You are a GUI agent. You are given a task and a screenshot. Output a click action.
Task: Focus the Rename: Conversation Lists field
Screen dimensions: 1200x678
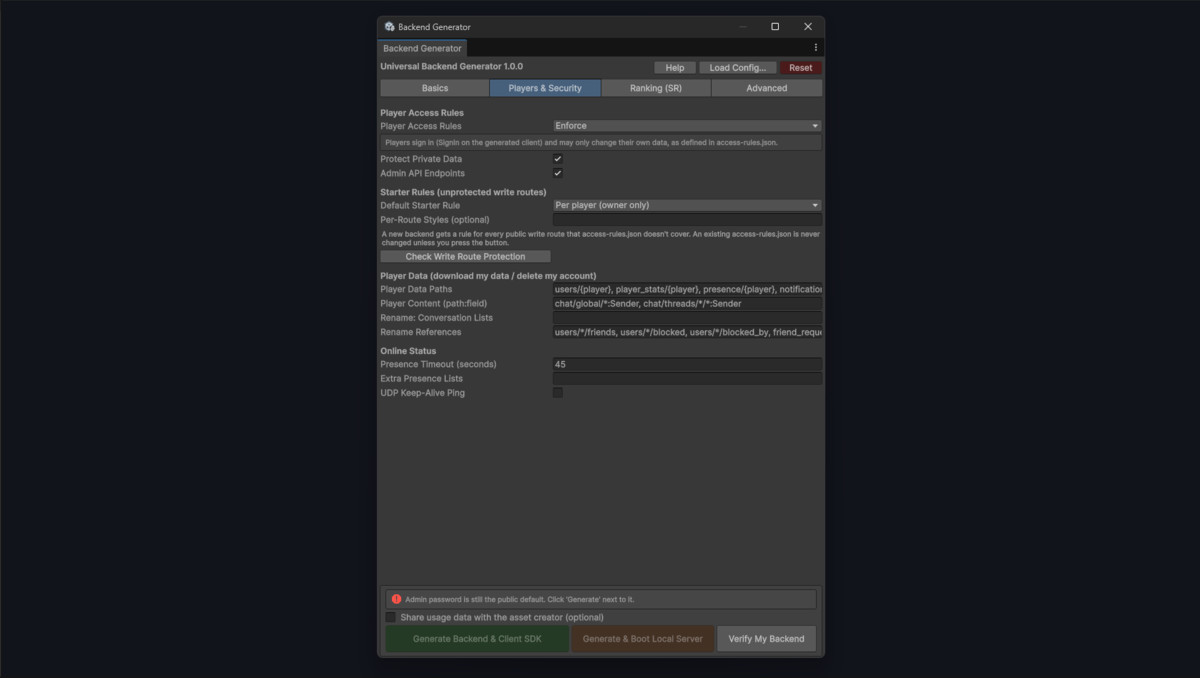[687, 318]
